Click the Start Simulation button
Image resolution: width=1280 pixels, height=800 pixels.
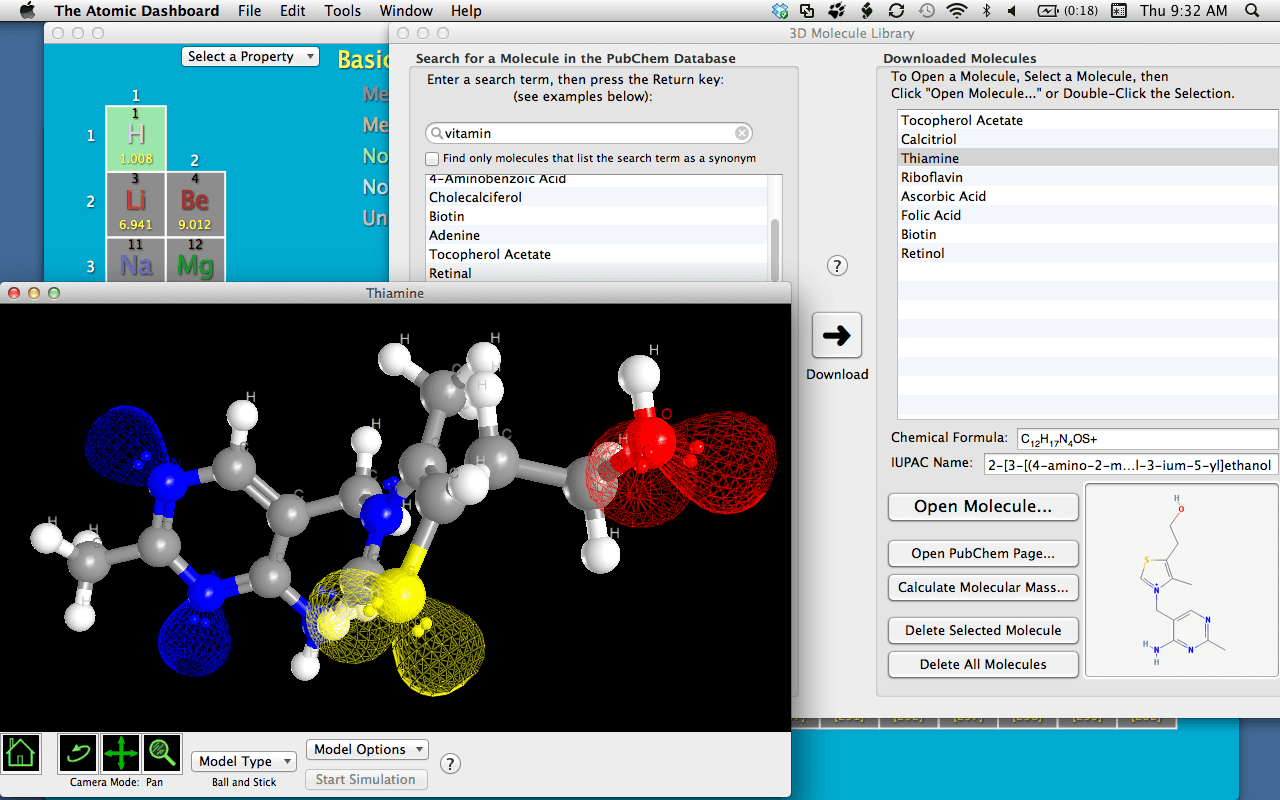[x=366, y=779]
